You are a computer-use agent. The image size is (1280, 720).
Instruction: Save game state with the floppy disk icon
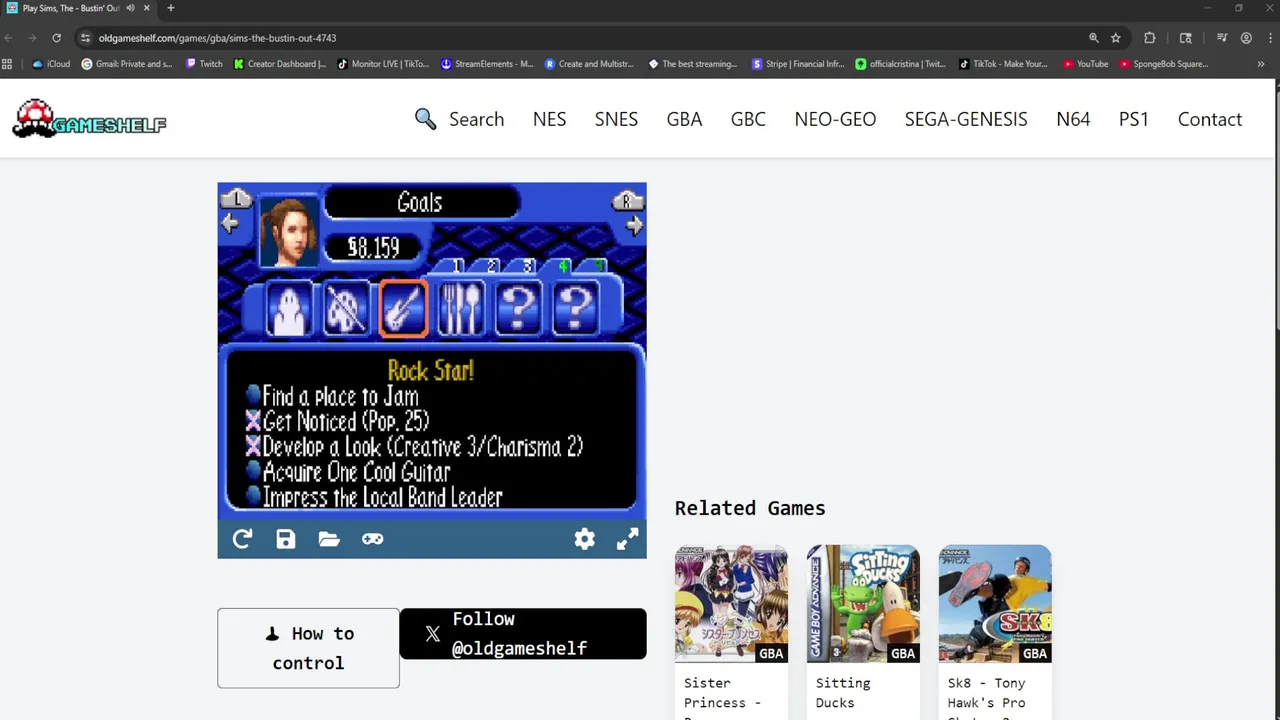tap(286, 539)
